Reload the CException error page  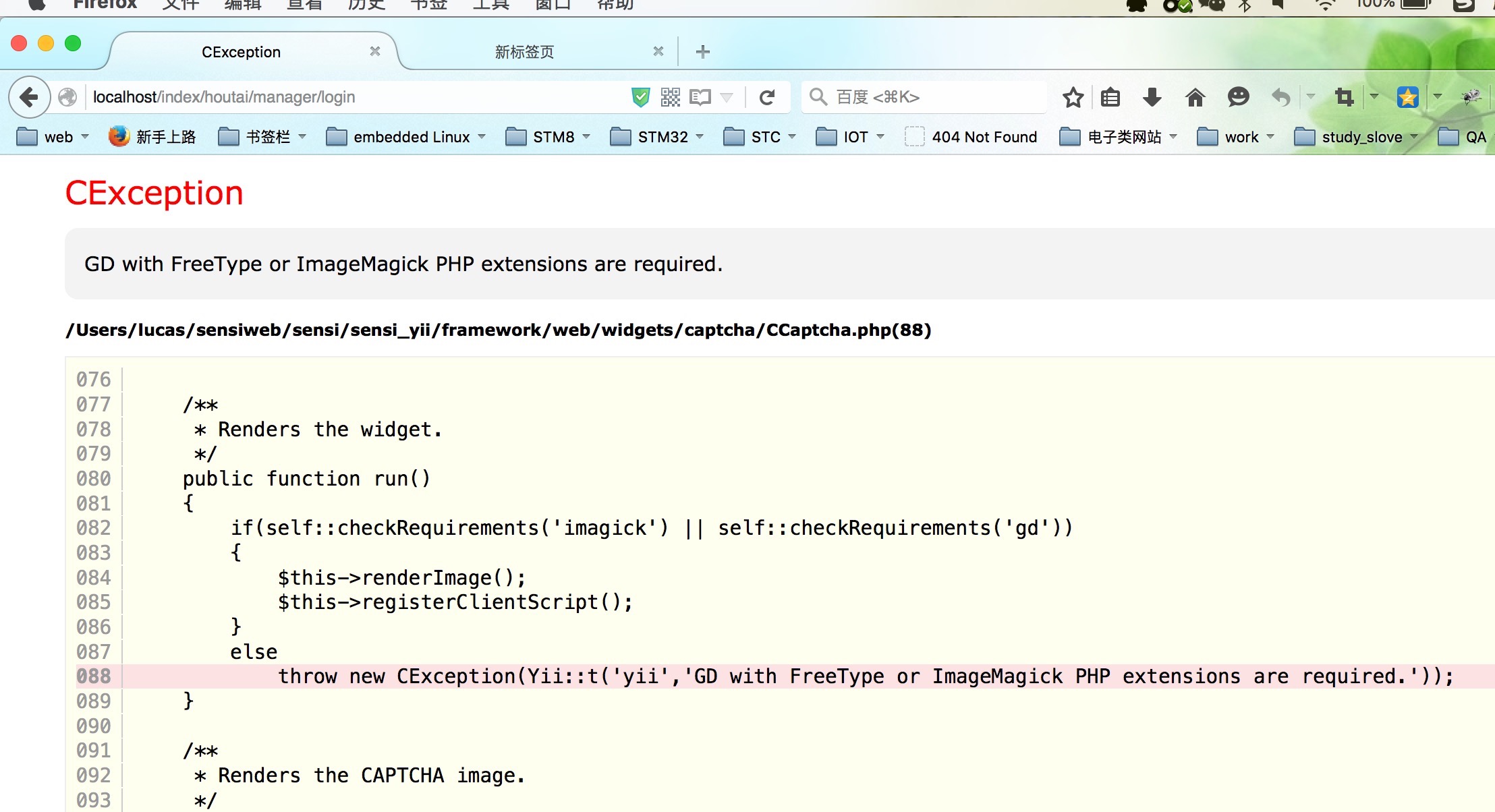768,96
